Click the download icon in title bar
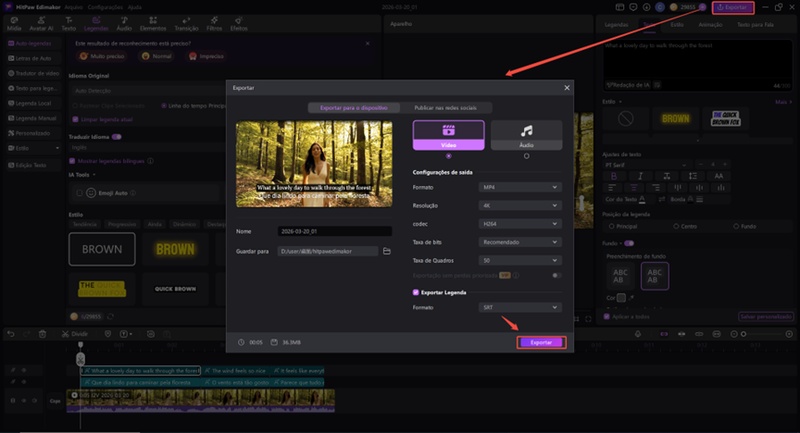The height and width of the screenshot is (433, 800). [646, 7]
